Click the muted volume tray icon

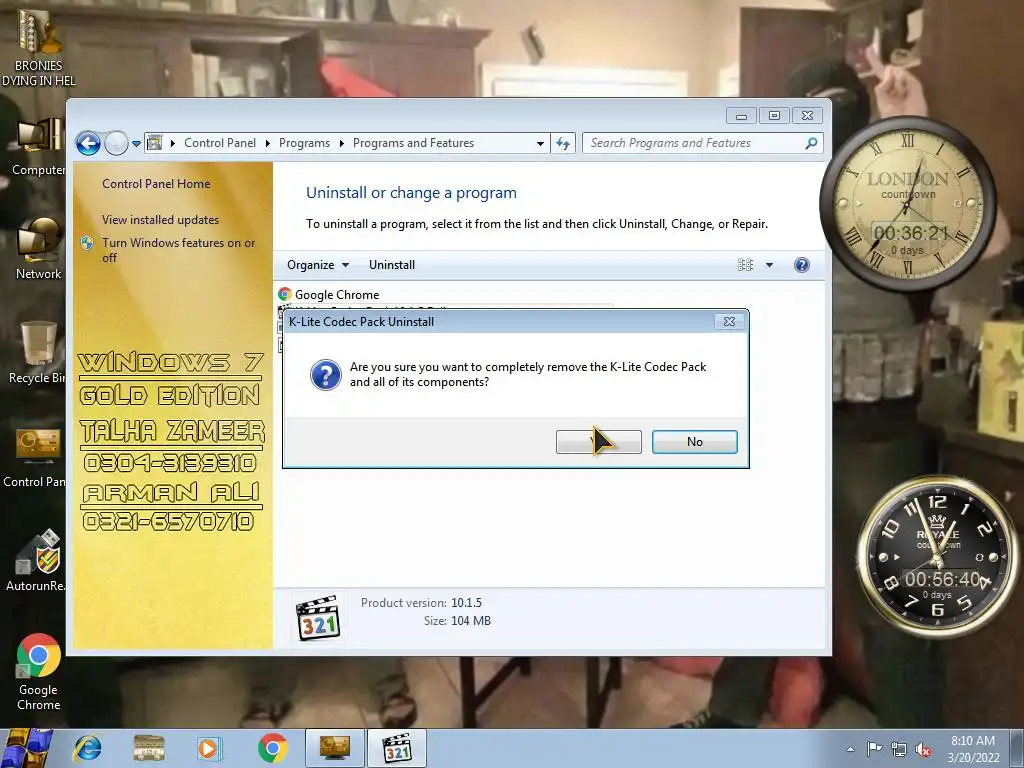[923, 749]
